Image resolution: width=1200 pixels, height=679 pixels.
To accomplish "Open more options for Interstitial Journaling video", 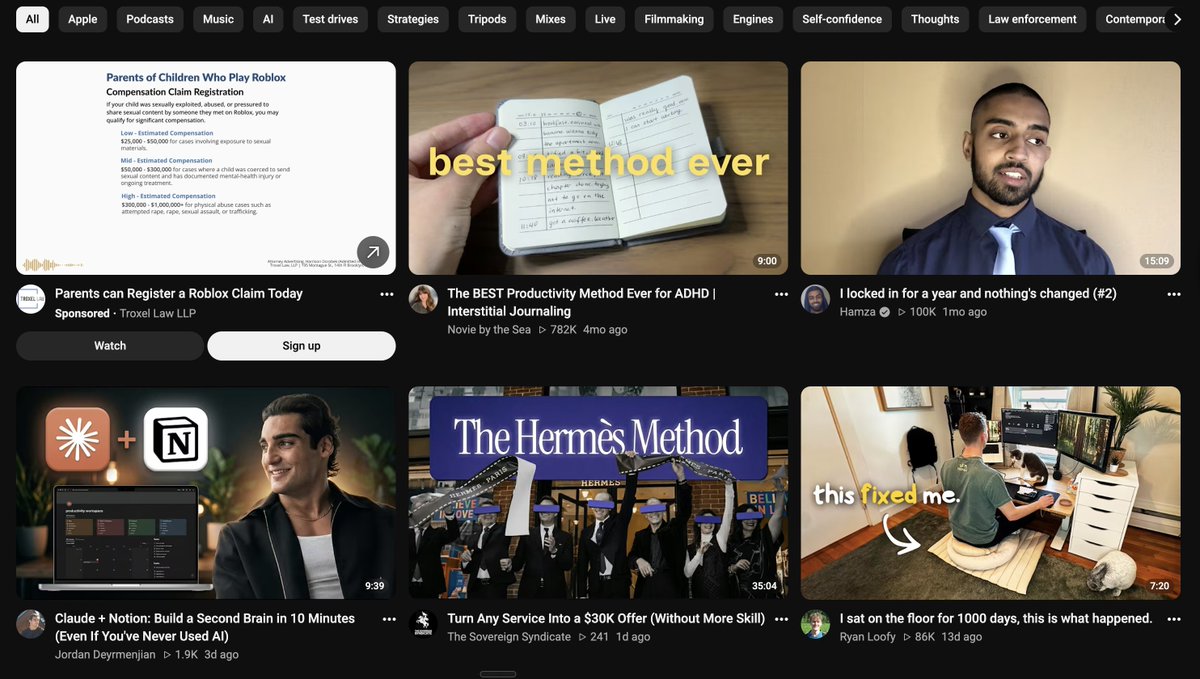I will (x=781, y=294).
